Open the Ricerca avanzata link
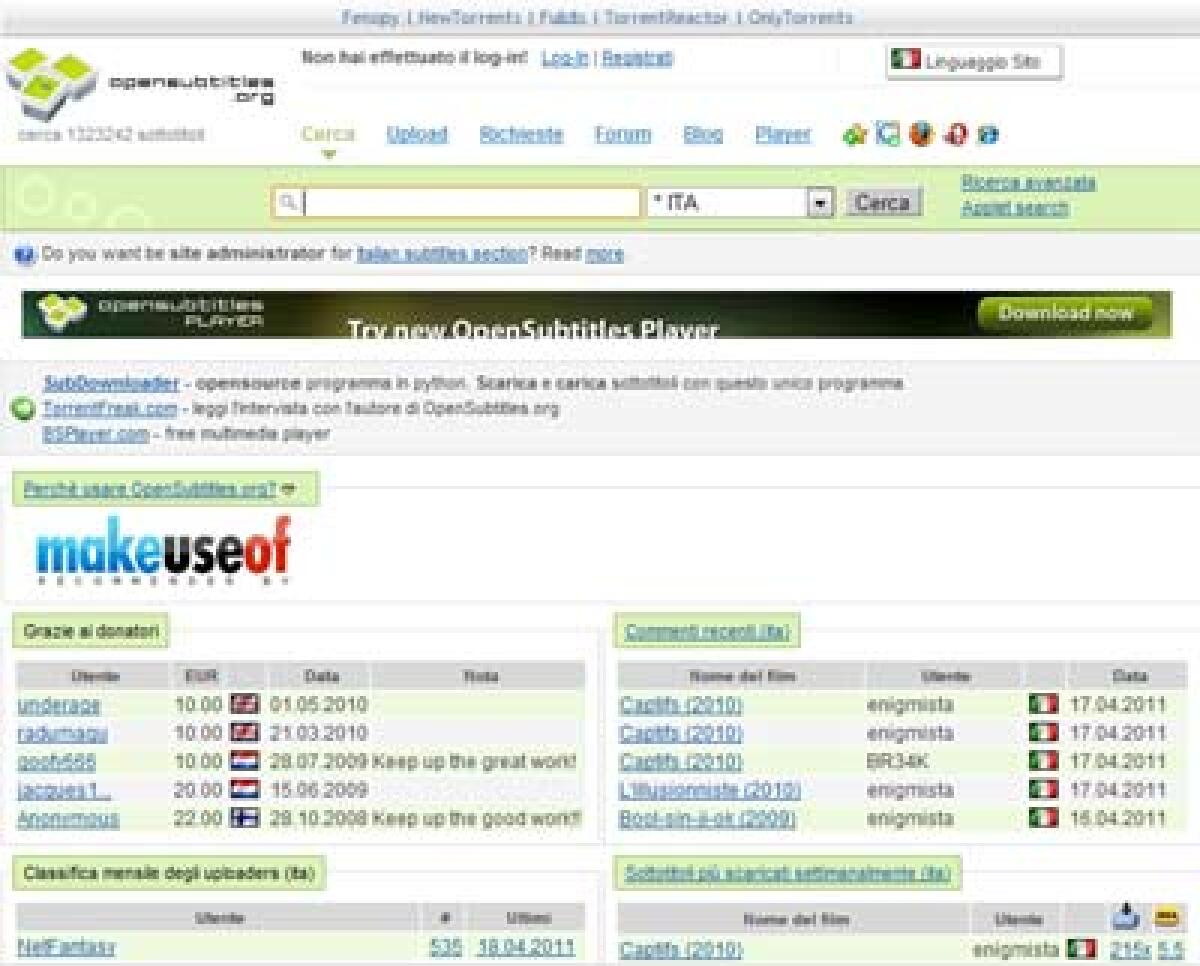The width and height of the screenshot is (1200, 966). click(x=1028, y=183)
